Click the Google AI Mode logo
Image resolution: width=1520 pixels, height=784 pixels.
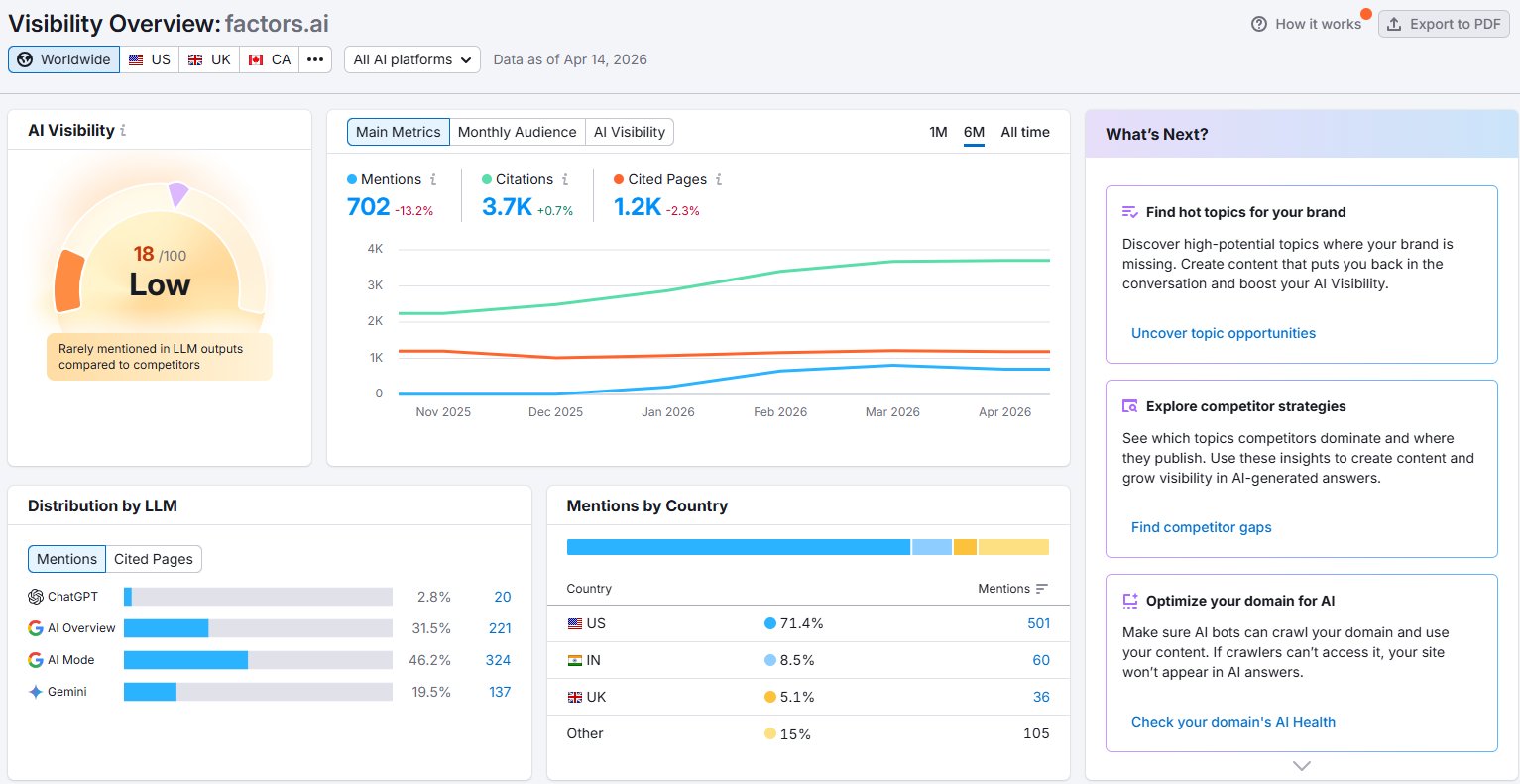coord(36,660)
